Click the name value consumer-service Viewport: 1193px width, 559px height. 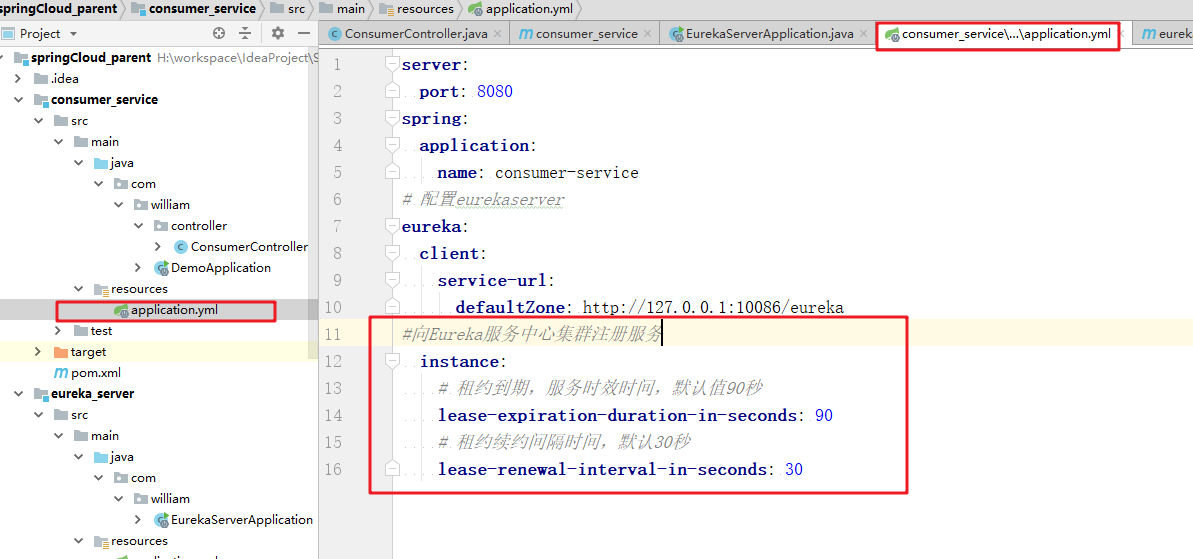point(567,173)
